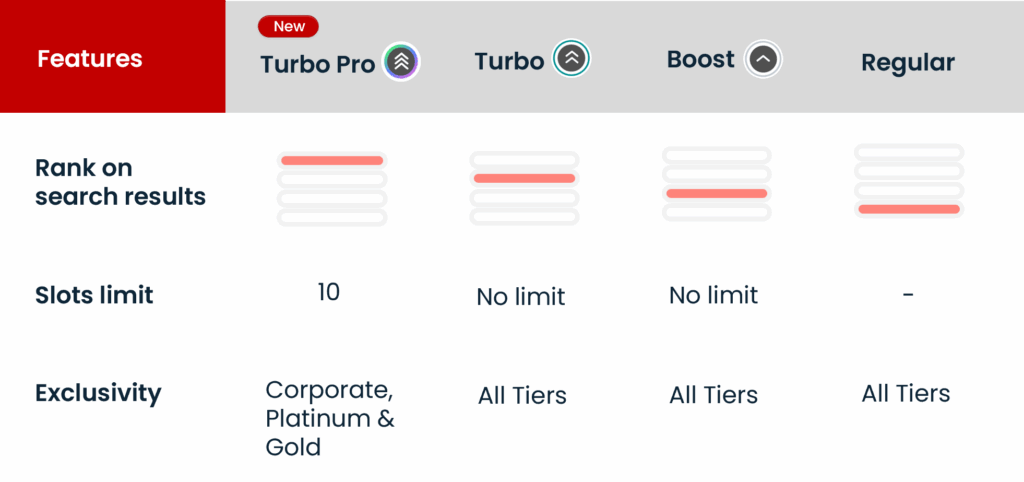Screen dimensions: 1024x482
Task: Click the Exclusivity row label
Action: pyautogui.click(x=98, y=393)
